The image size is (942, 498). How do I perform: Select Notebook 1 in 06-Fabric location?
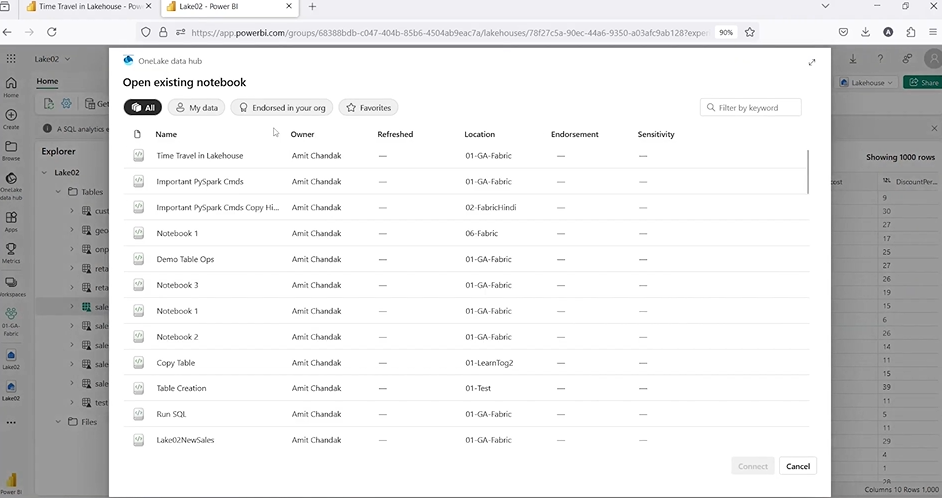click(466, 233)
